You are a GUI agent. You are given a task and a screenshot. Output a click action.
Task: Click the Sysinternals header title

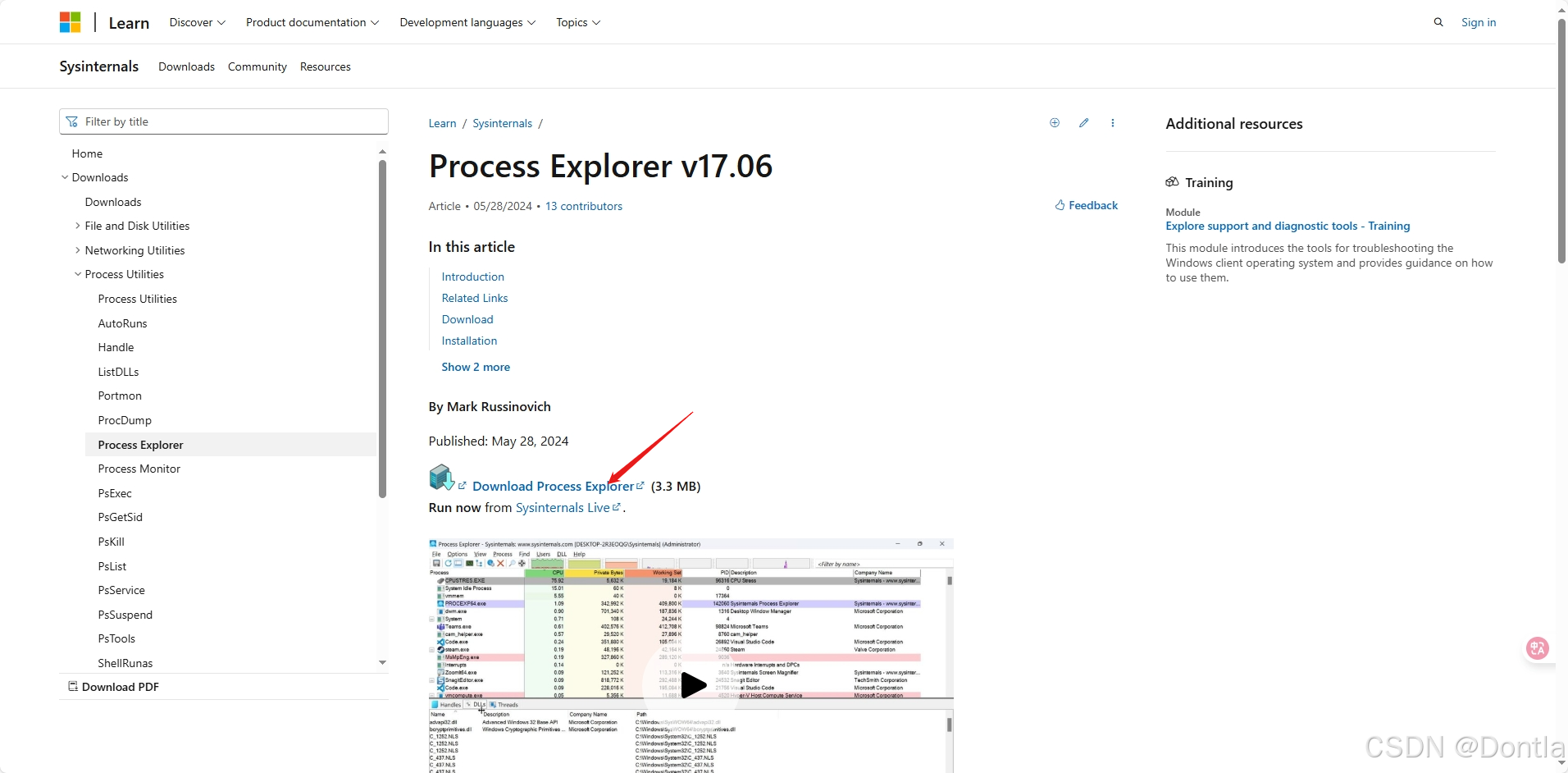(x=99, y=66)
